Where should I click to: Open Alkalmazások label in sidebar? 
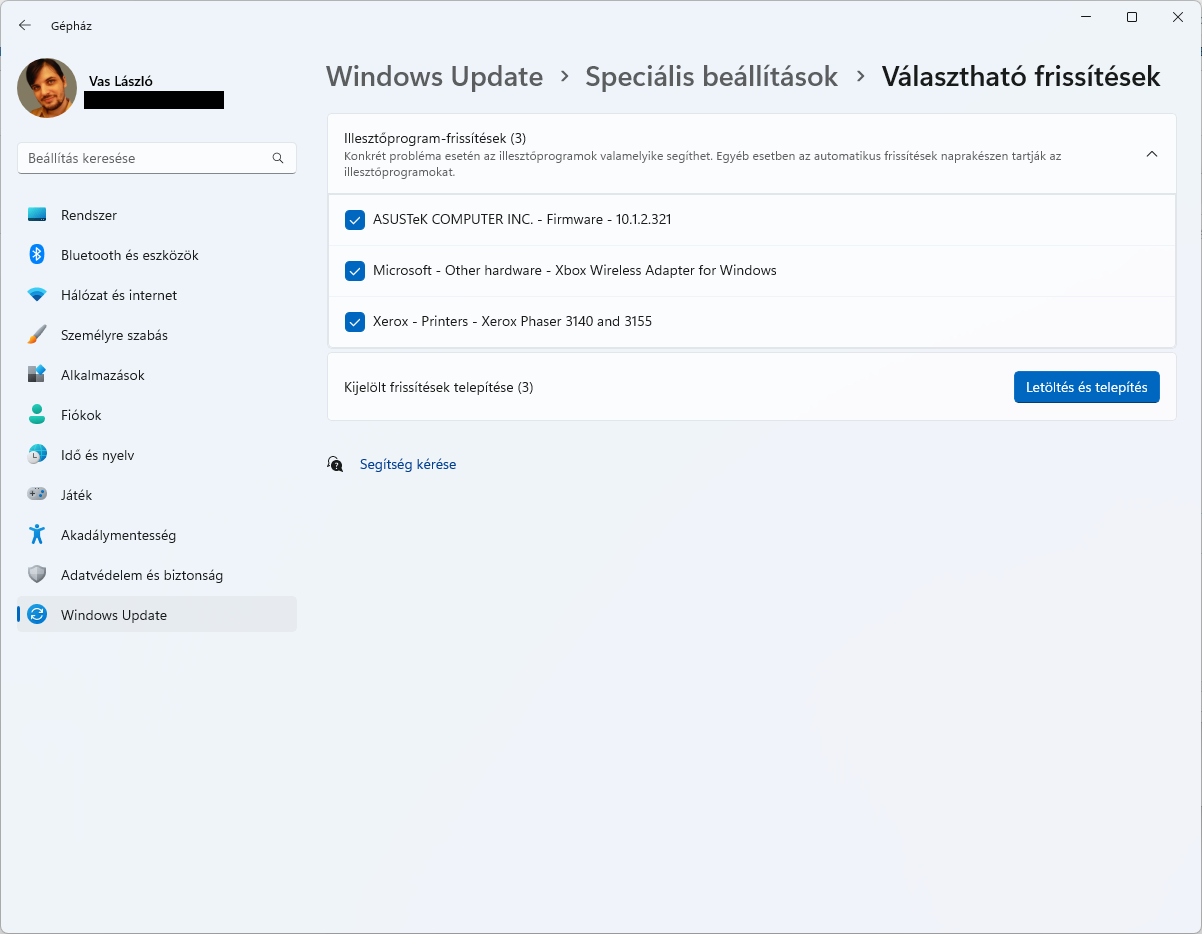[103, 375]
